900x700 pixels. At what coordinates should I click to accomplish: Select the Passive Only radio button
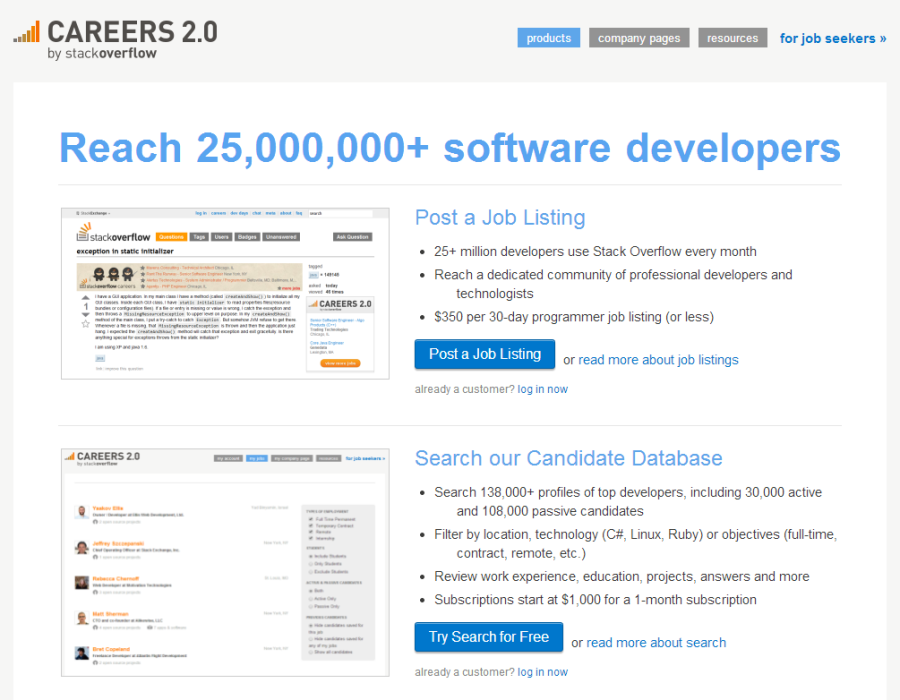click(310, 606)
